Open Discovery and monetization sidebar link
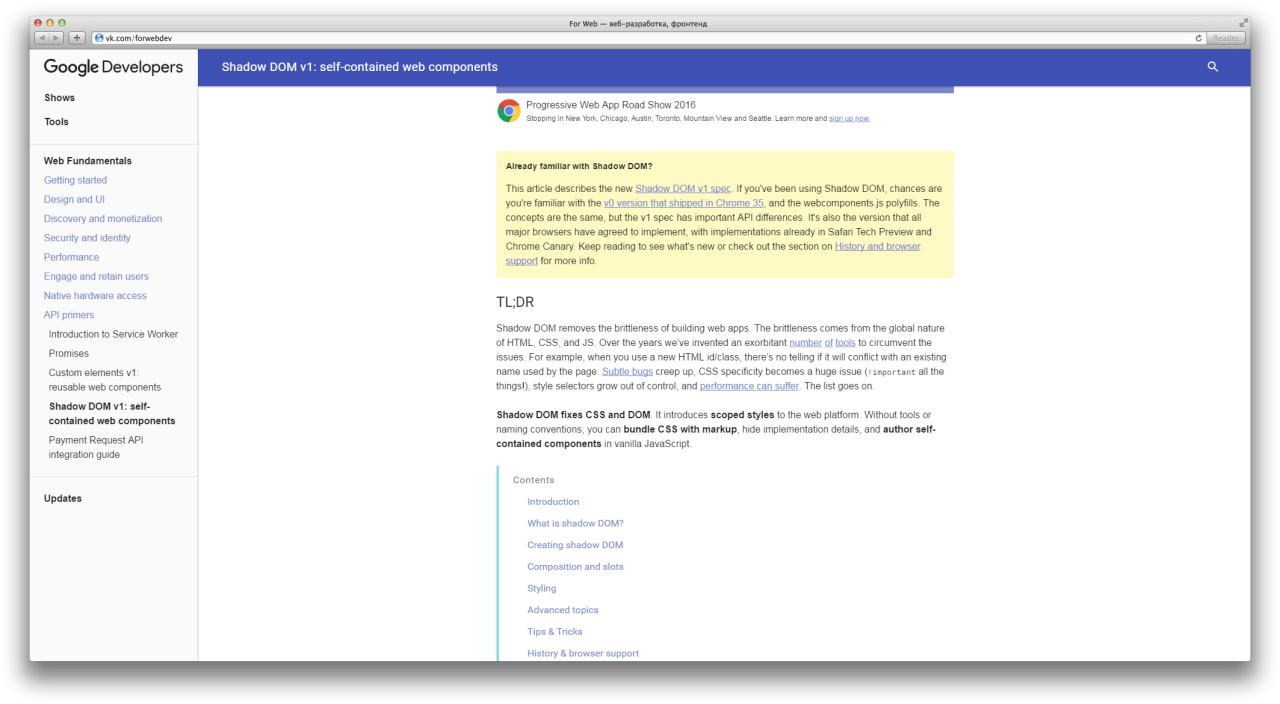1280x704 pixels. click(103, 218)
